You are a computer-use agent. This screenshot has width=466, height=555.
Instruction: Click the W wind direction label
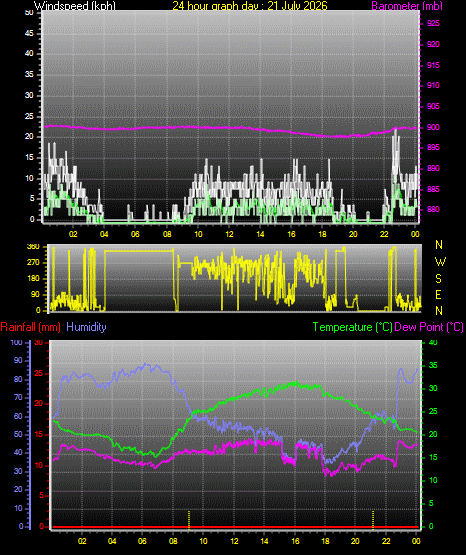(x=440, y=262)
